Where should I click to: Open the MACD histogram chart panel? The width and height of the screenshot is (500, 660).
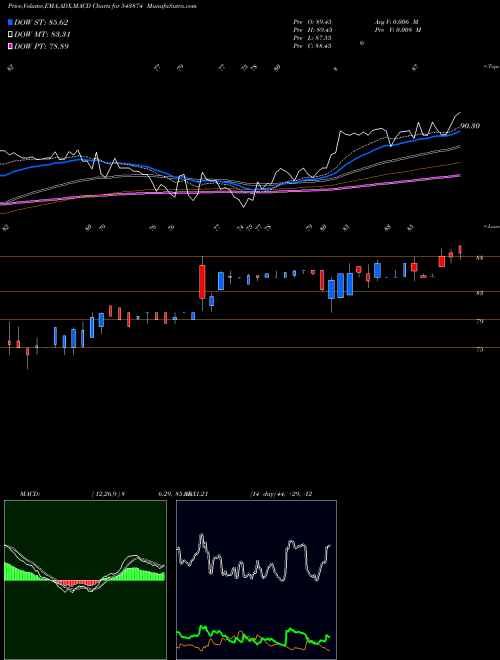click(x=85, y=580)
